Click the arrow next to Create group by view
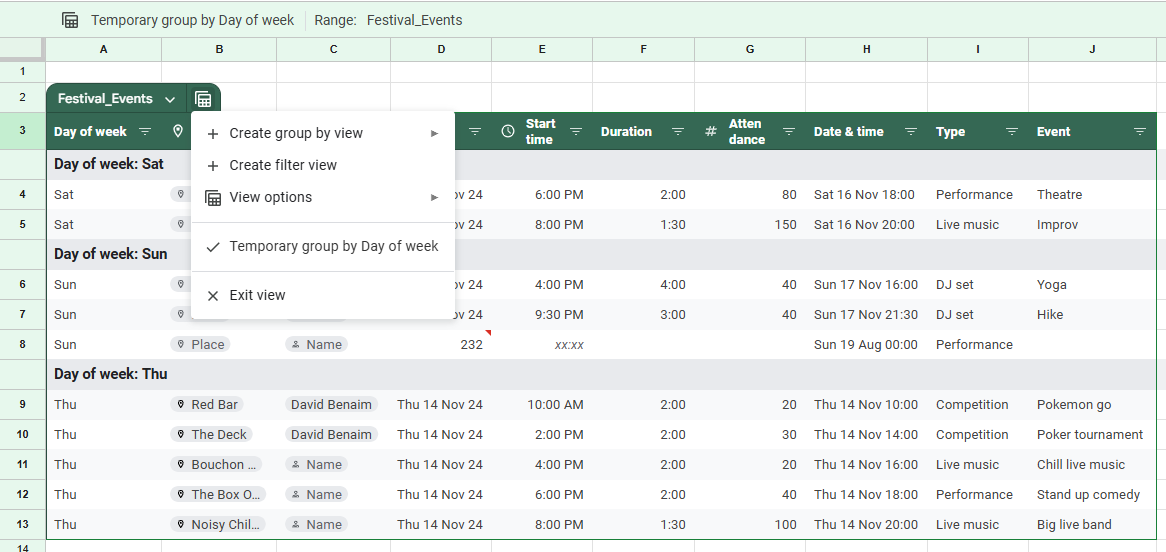1166x552 pixels. (x=434, y=133)
